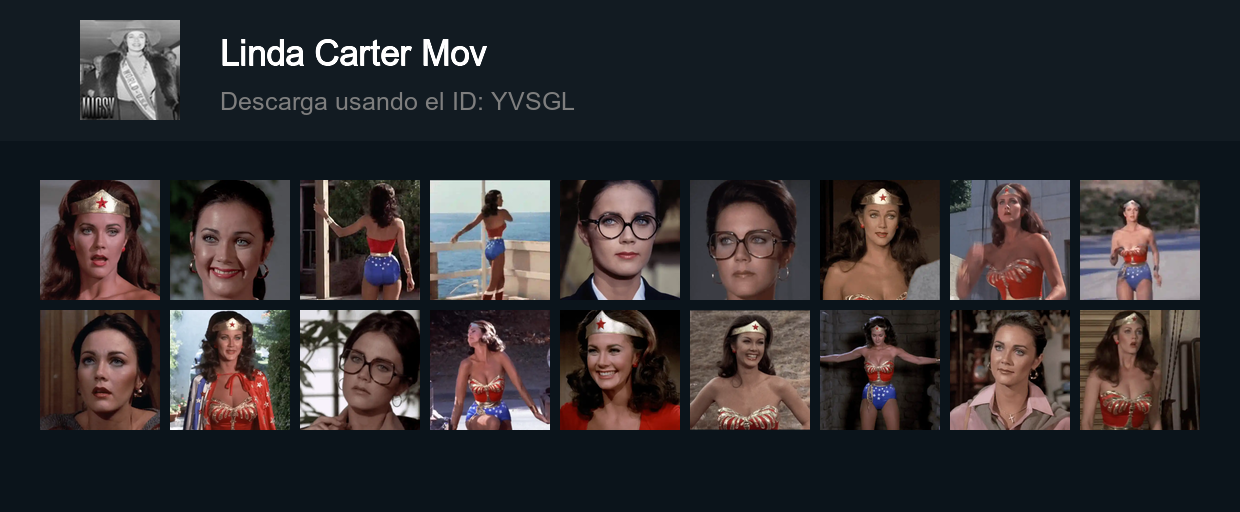
Task: Open the tiara portrait with brown background
Action: (x=880, y=240)
